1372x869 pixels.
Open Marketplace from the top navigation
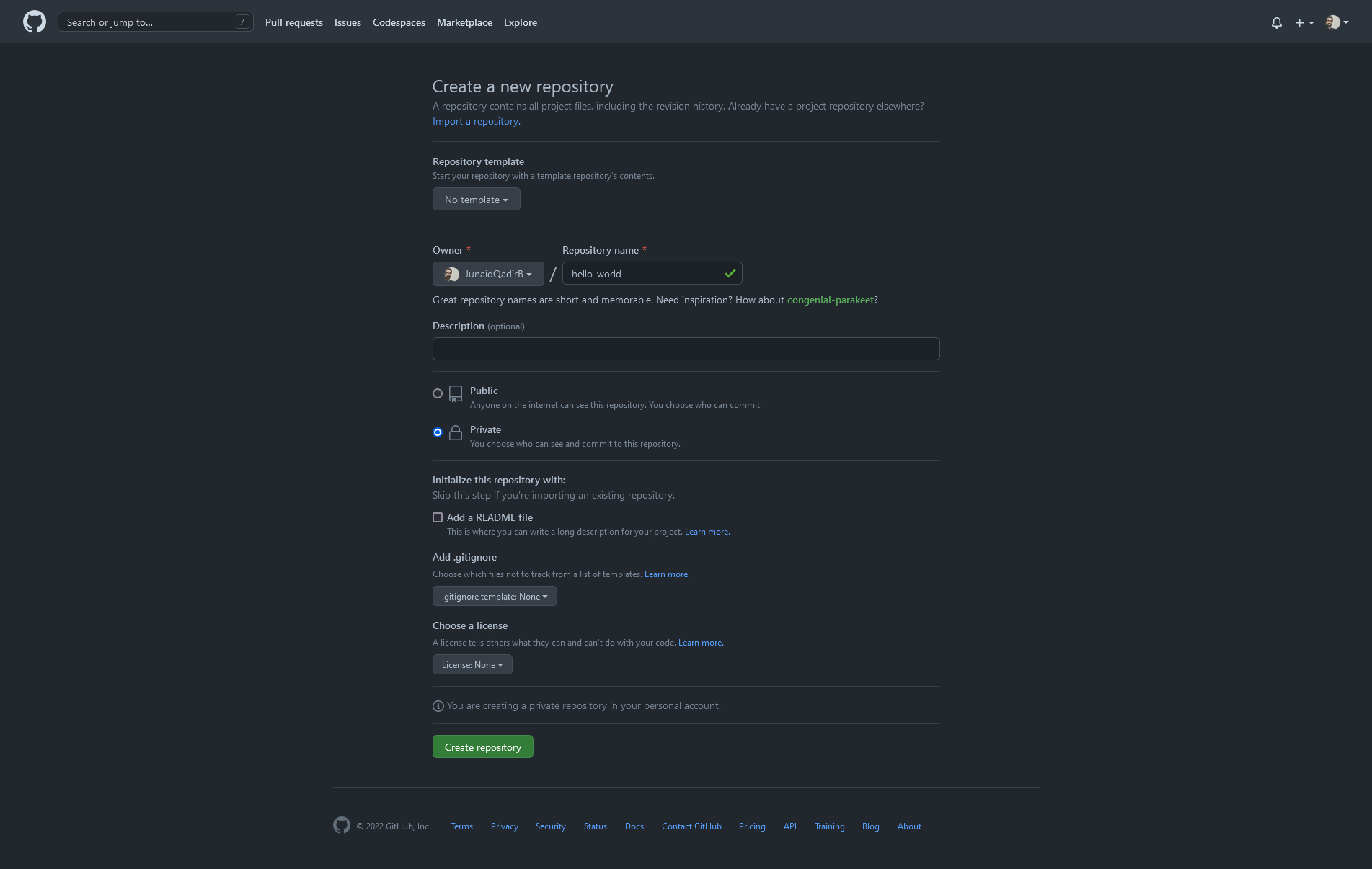[x=464, y=22]
